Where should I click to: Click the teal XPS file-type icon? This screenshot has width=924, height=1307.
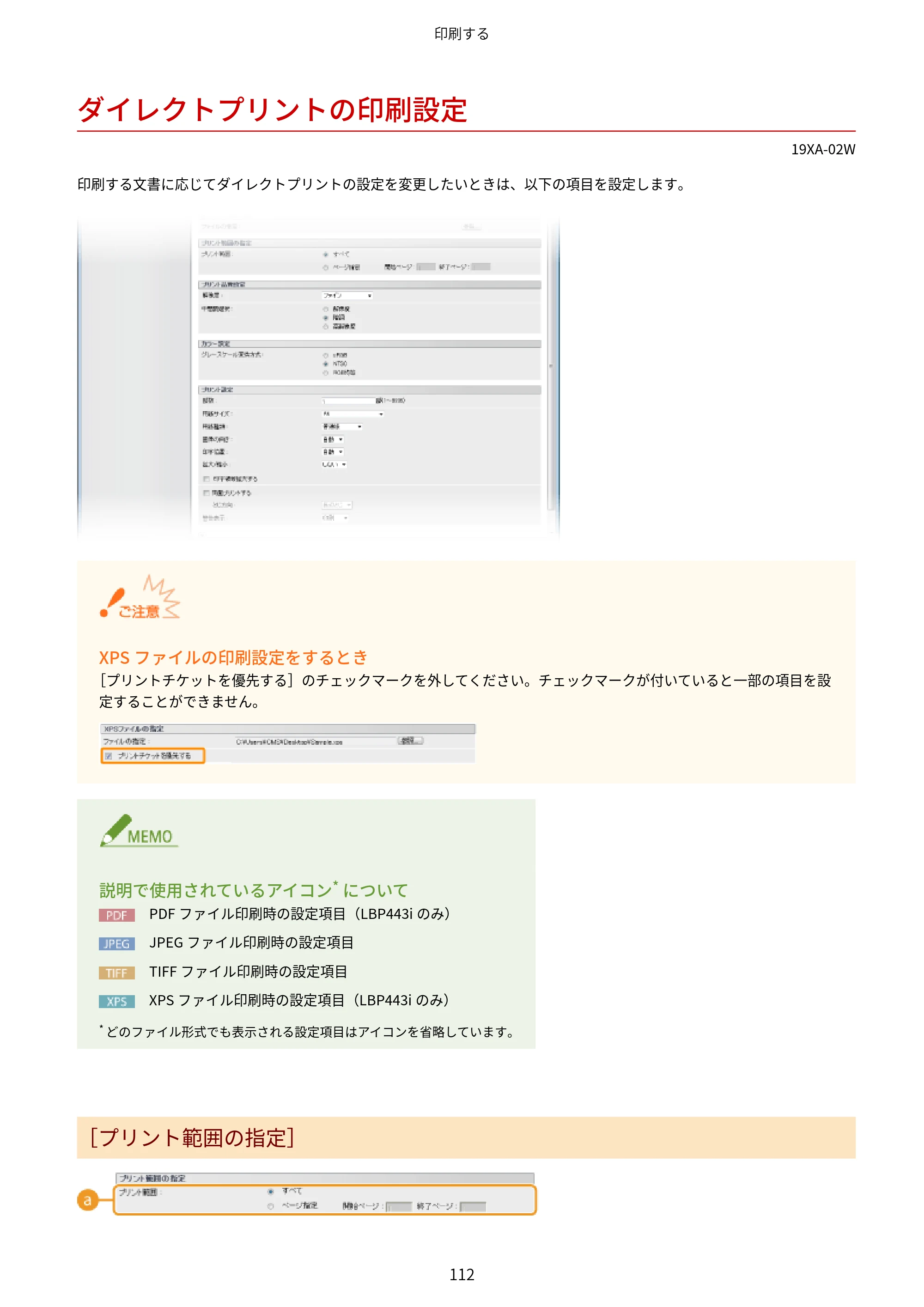click(x=117, y=1001)
